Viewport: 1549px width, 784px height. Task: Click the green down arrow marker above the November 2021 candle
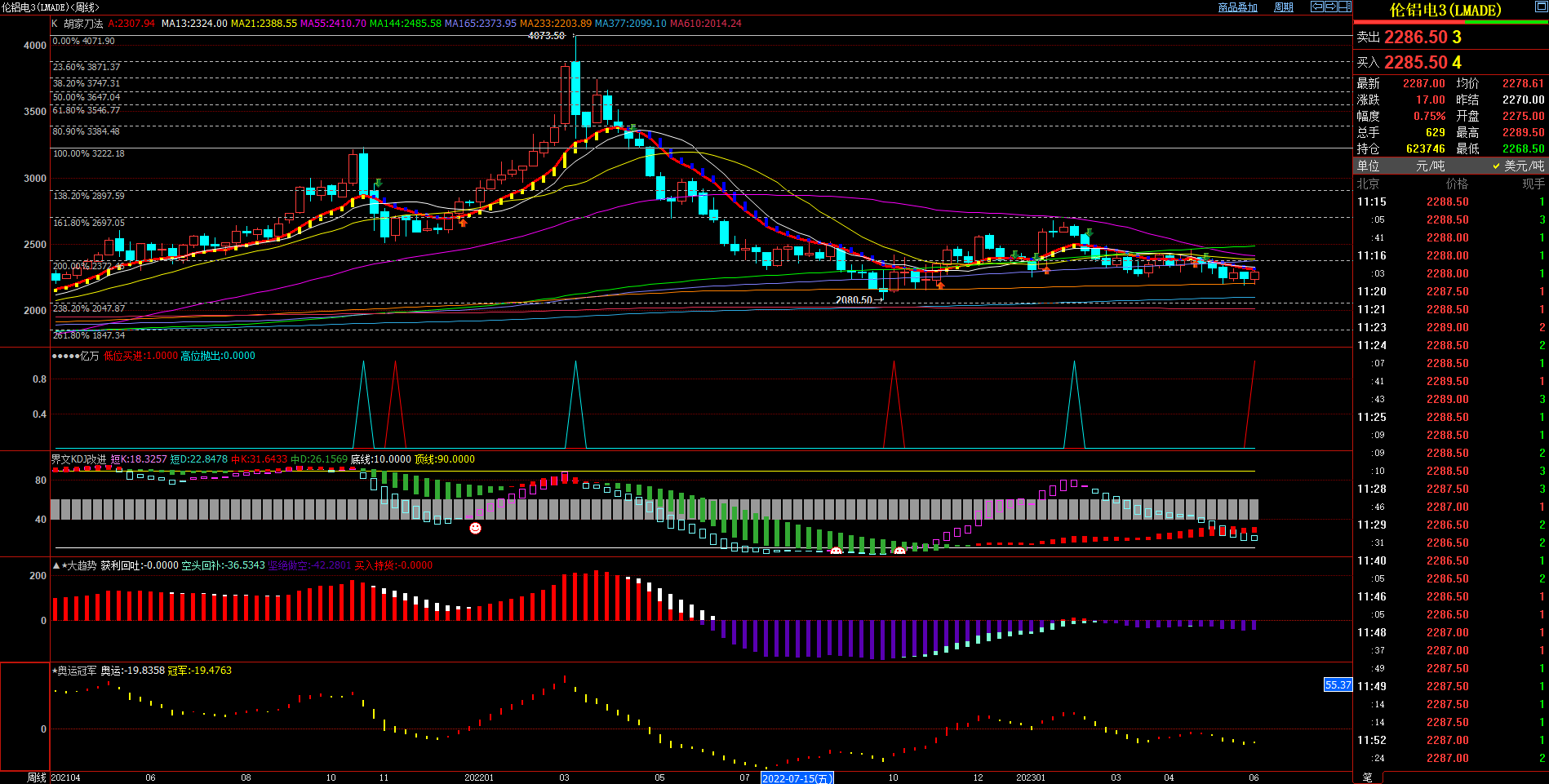click(377, 184)
